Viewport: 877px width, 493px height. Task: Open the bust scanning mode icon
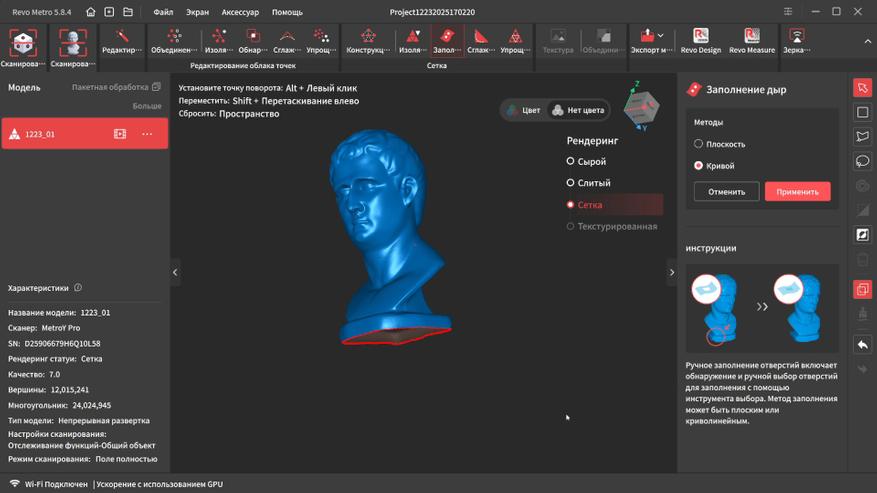[x=73, y=44]
